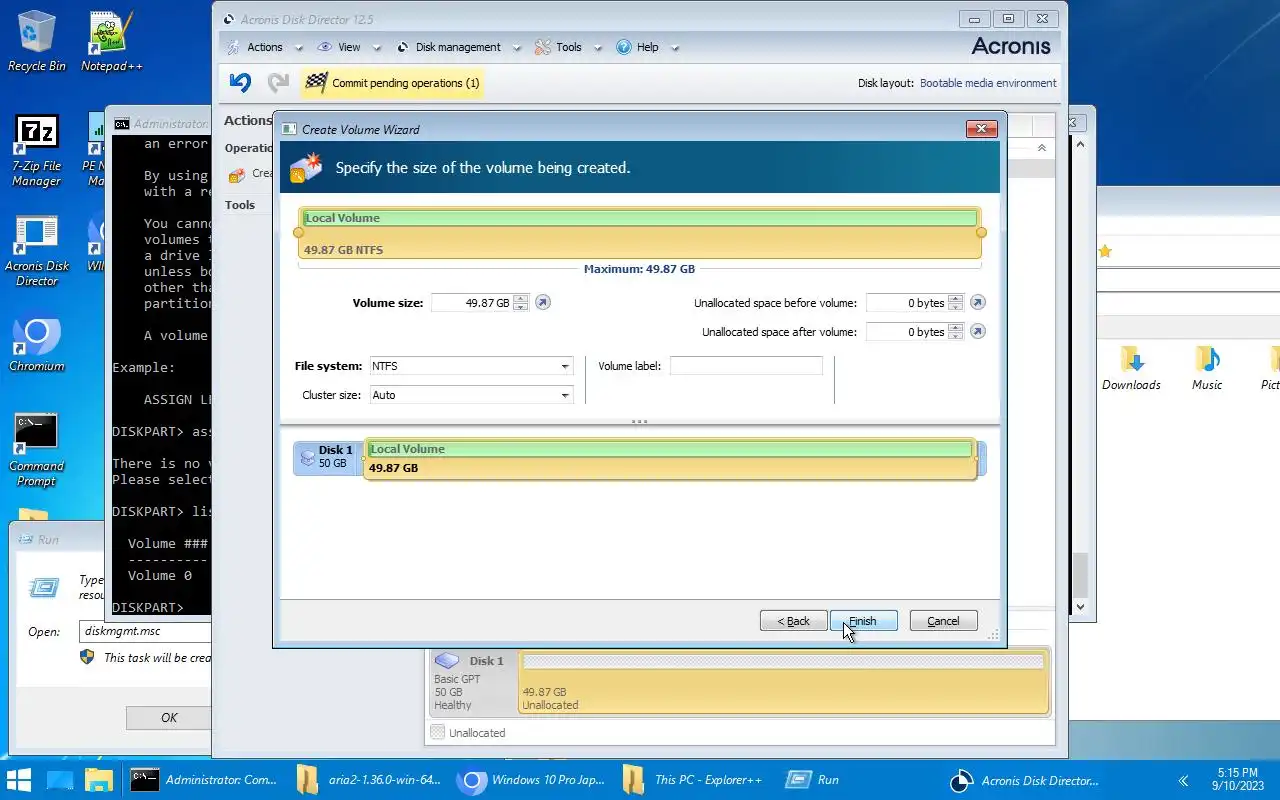
Task: Switch to This PC Explorer++ taskbar item
Action: click(694, 780)
